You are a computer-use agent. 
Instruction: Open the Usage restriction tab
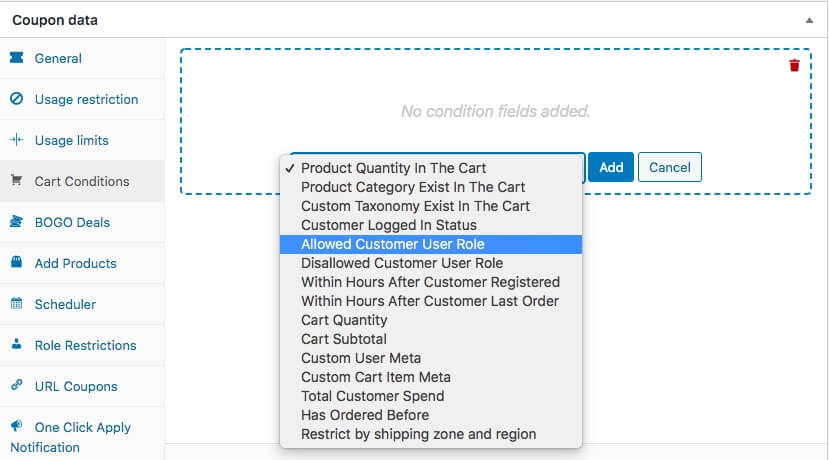82,99
